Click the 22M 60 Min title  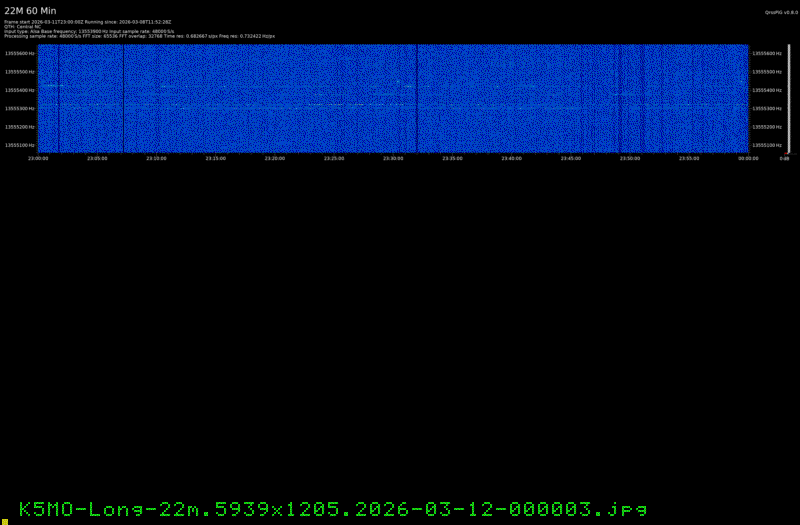pyautogui.click(x=30, y=10)
